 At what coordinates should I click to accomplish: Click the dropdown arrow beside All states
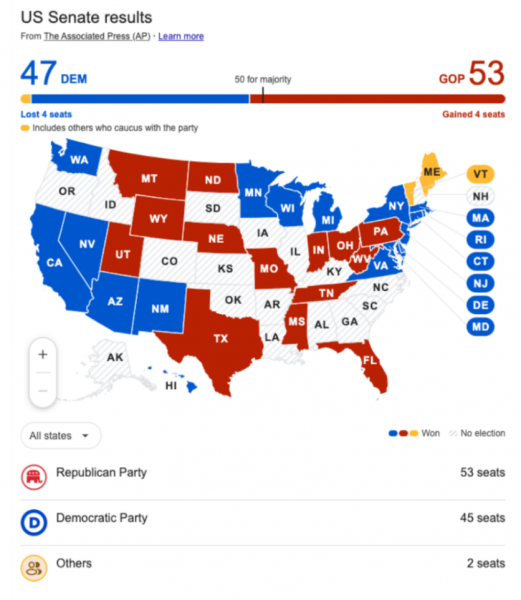click(x=85, y=435)
